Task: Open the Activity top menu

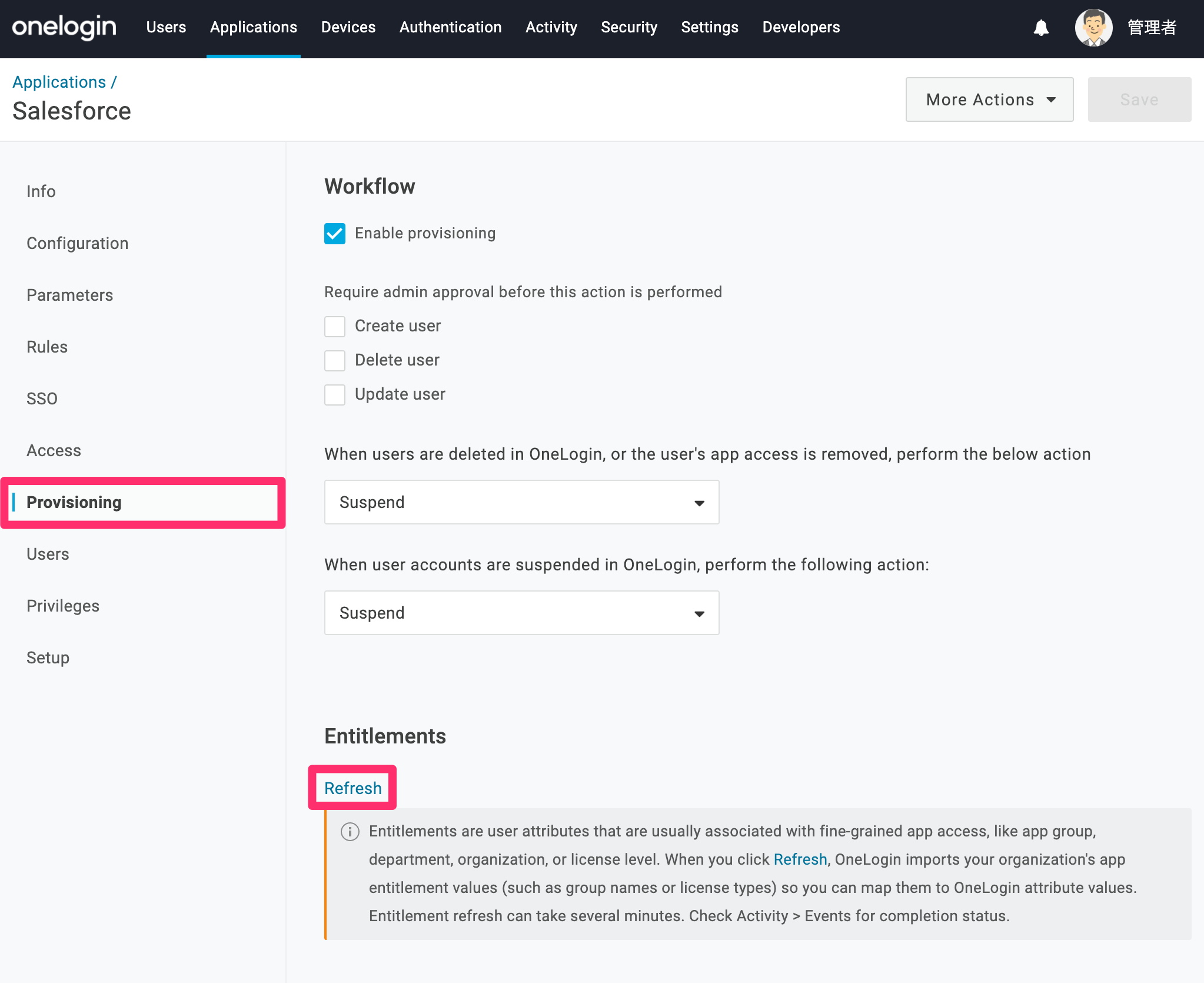Action: 551,27
